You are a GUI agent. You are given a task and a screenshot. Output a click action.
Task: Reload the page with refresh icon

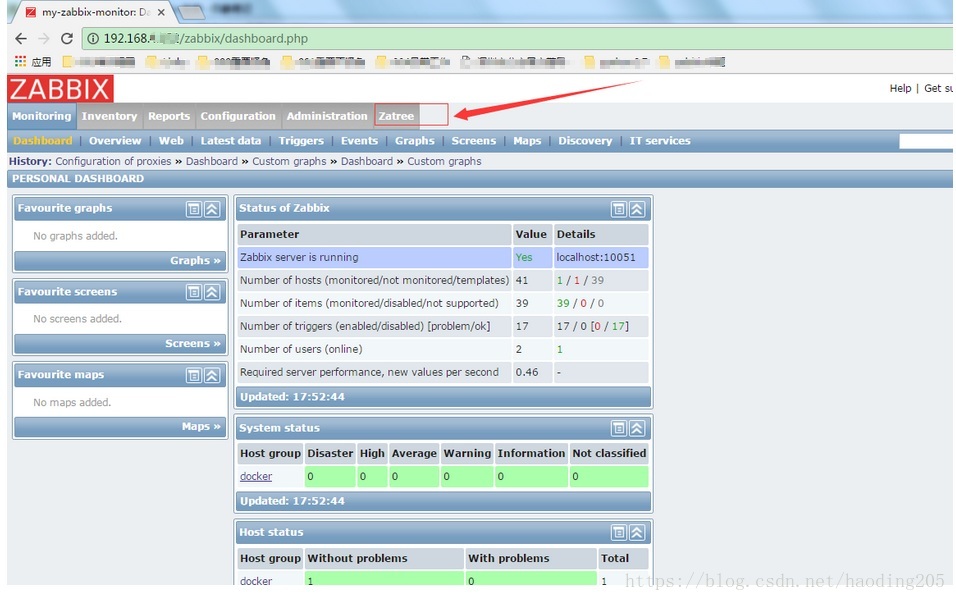tap(67, 38)
